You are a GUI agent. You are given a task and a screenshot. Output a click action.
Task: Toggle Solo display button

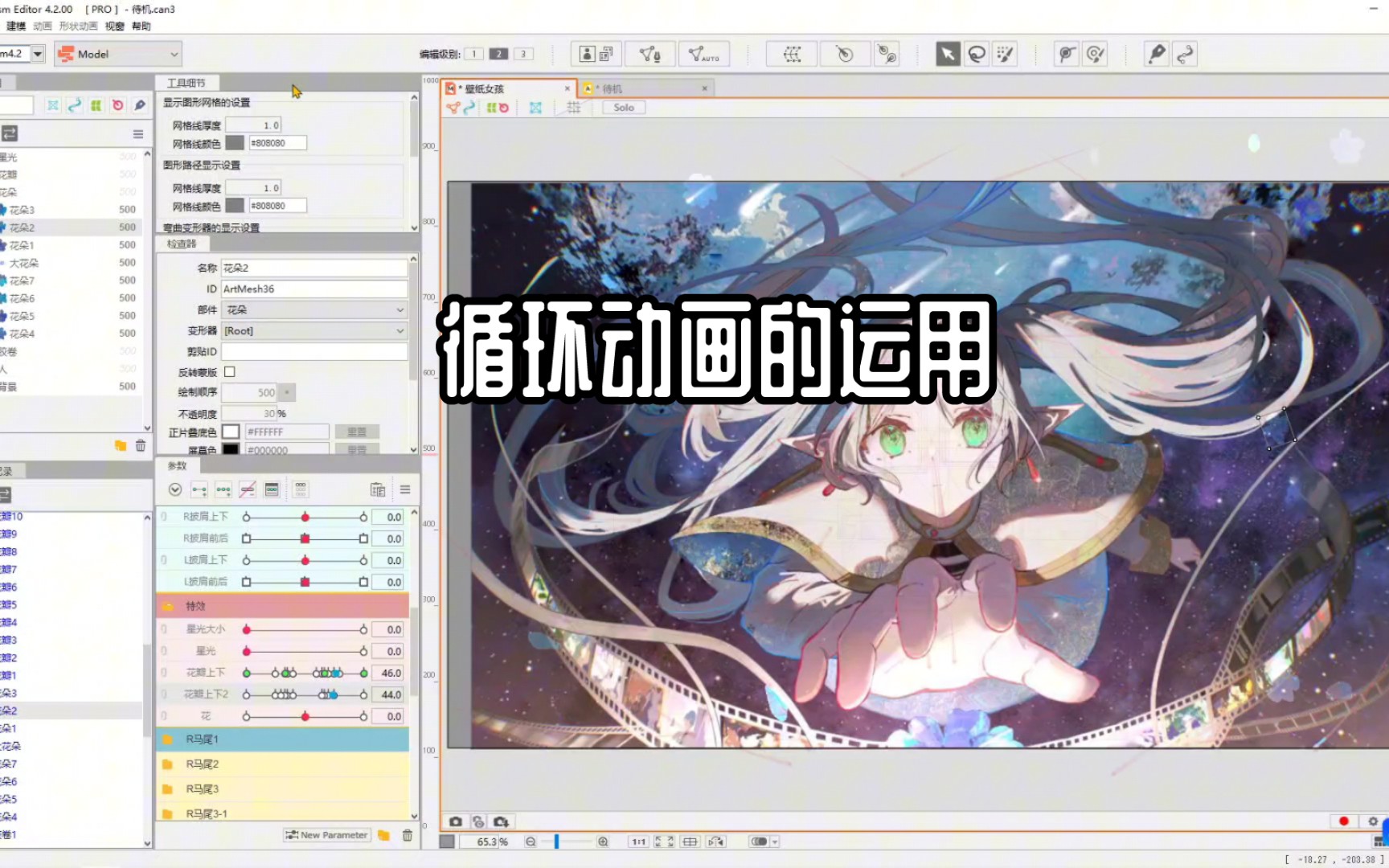tap(624, 108)
